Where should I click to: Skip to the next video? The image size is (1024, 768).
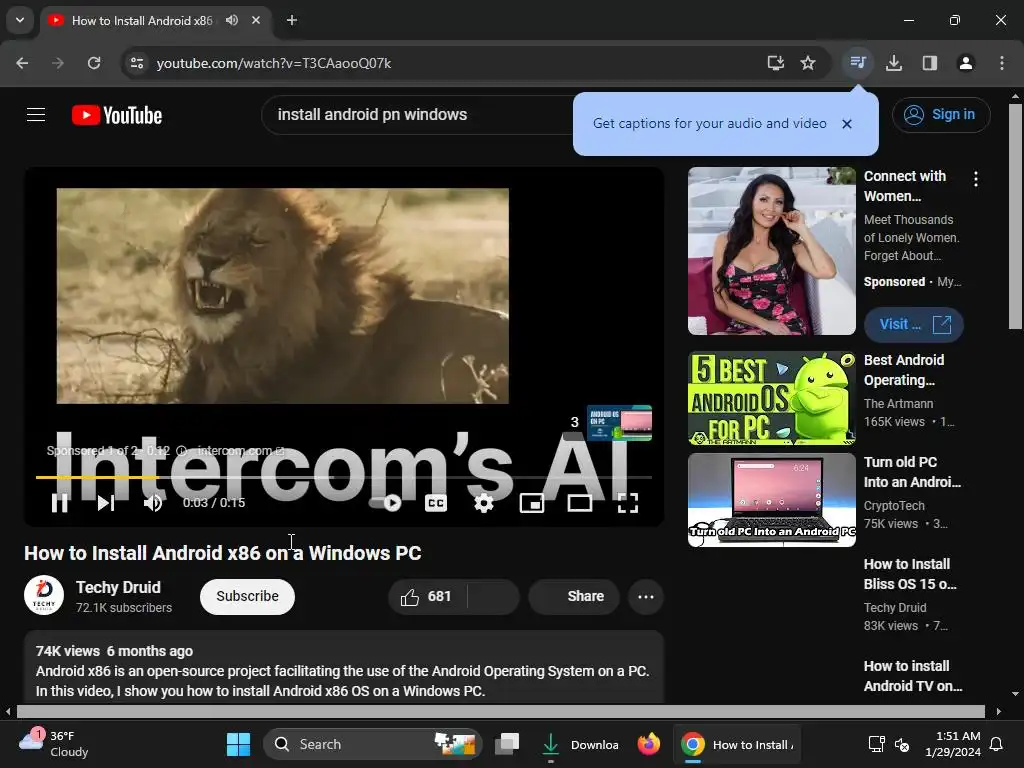coord(106,503)
